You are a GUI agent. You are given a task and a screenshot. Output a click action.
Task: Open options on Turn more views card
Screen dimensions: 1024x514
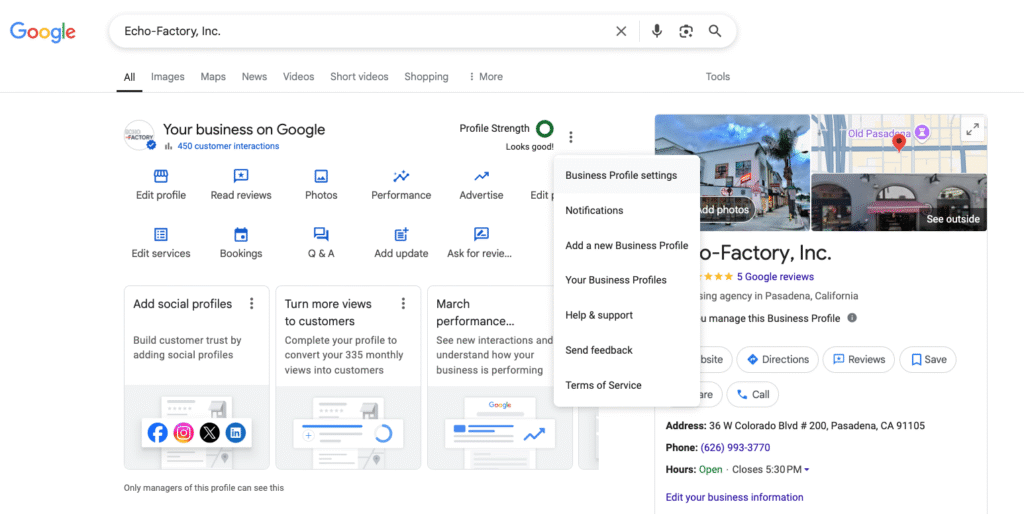point(403,304)
